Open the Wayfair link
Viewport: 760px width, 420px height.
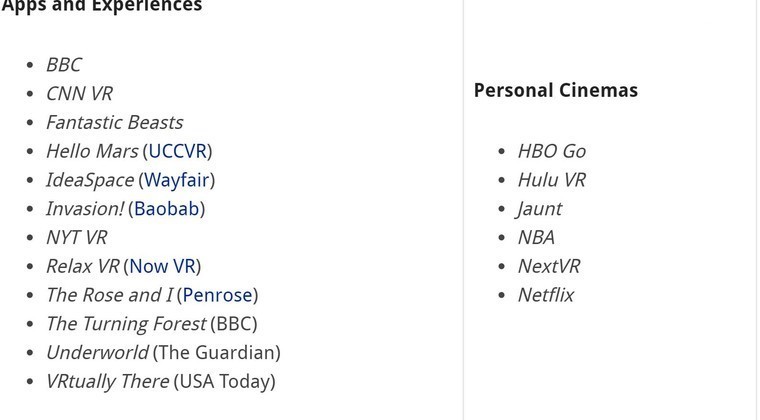176,180
